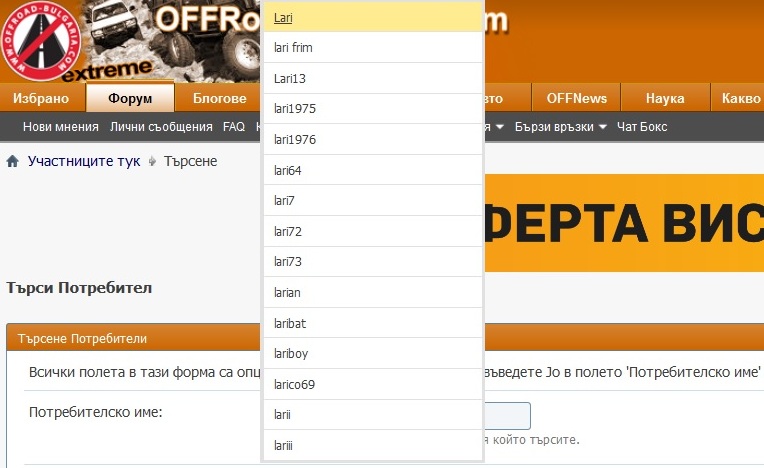Screen dimensions: 764x468
Task: Open the Offroad-Bulgaria site logo
Action: (x=41, y=41)
